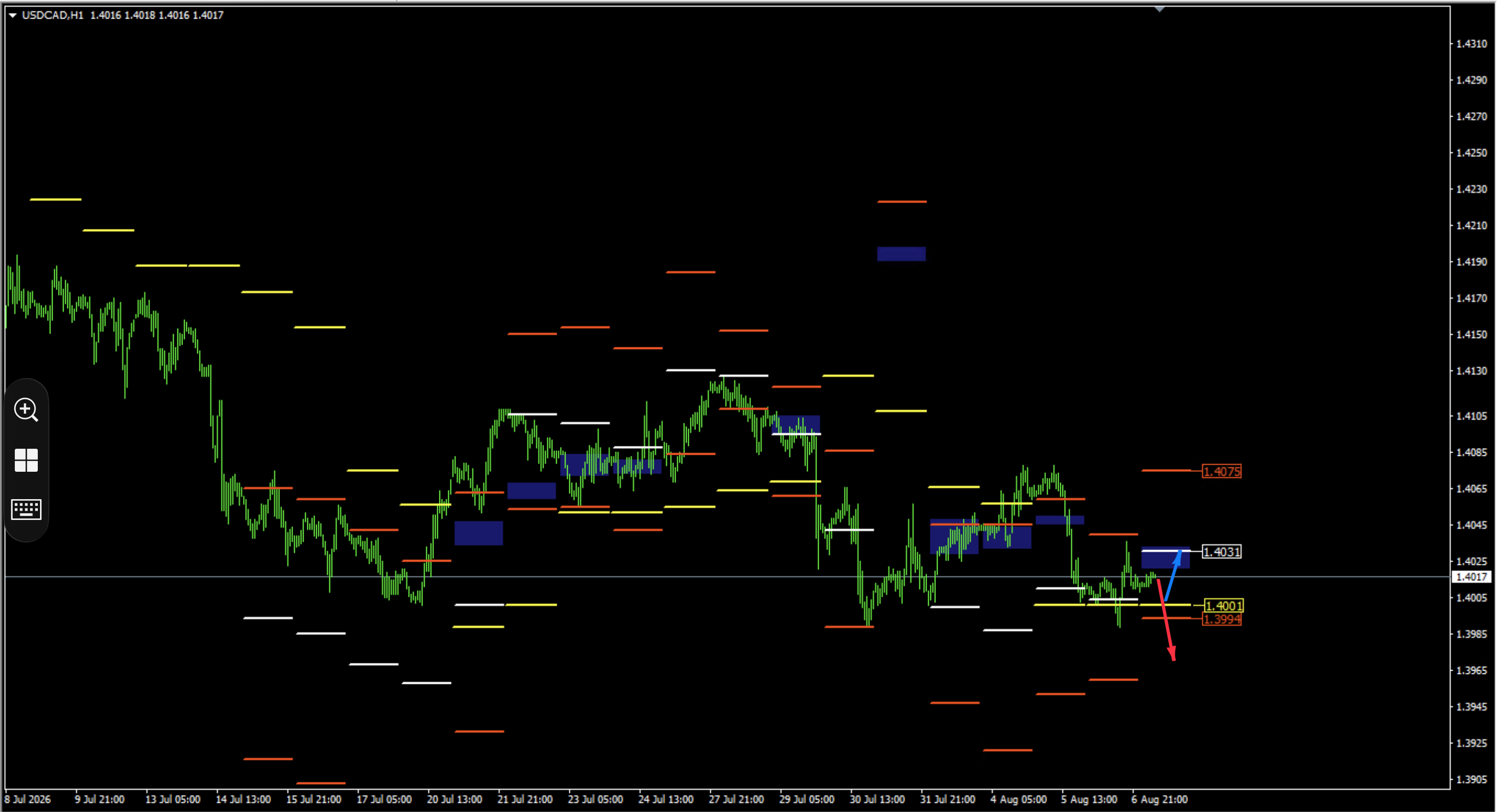
Task: Click the 1.4085 price scale value
Action: pyautogui.click(x=1471, y=452)
